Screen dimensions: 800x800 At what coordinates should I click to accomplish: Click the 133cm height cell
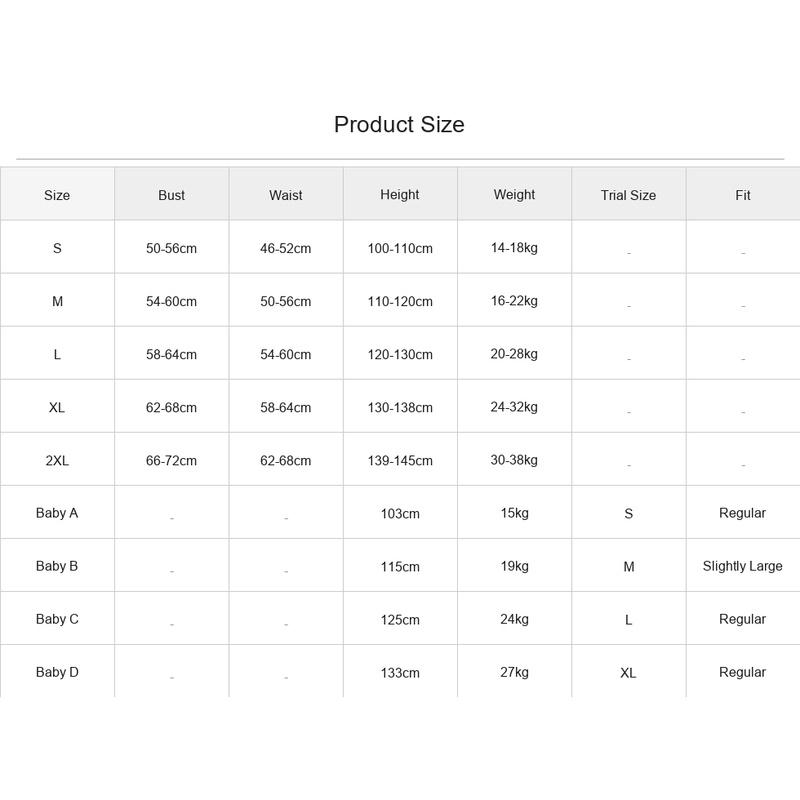click(x=400, y=672)
